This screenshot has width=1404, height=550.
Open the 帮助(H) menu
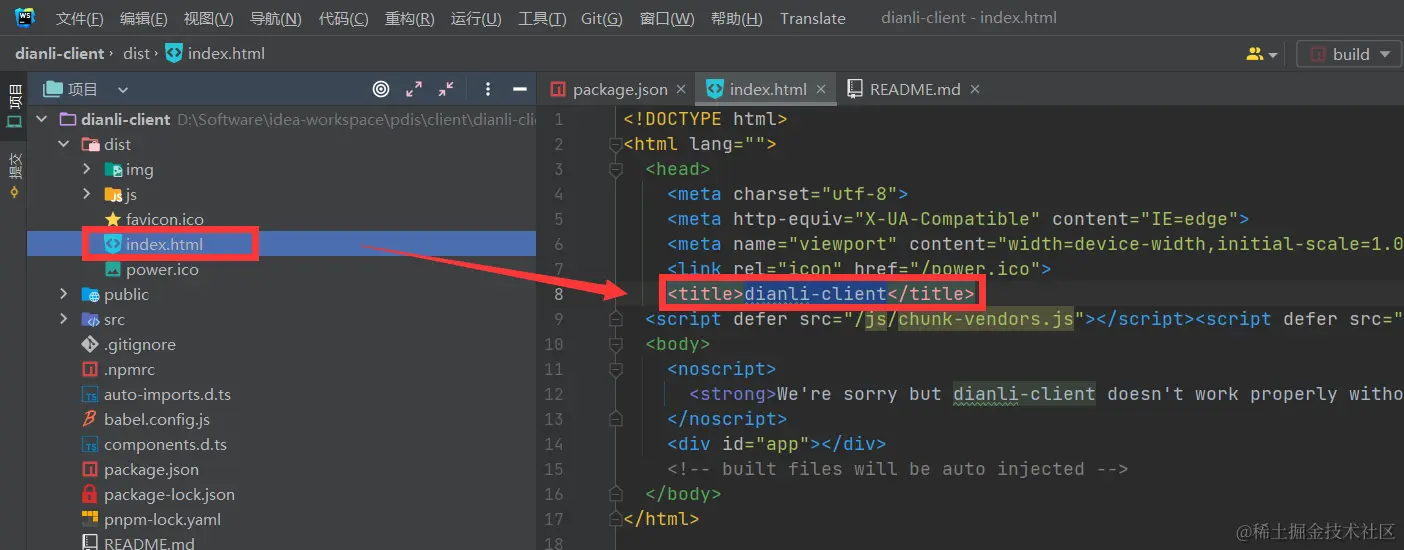click(x=736, y=18)
